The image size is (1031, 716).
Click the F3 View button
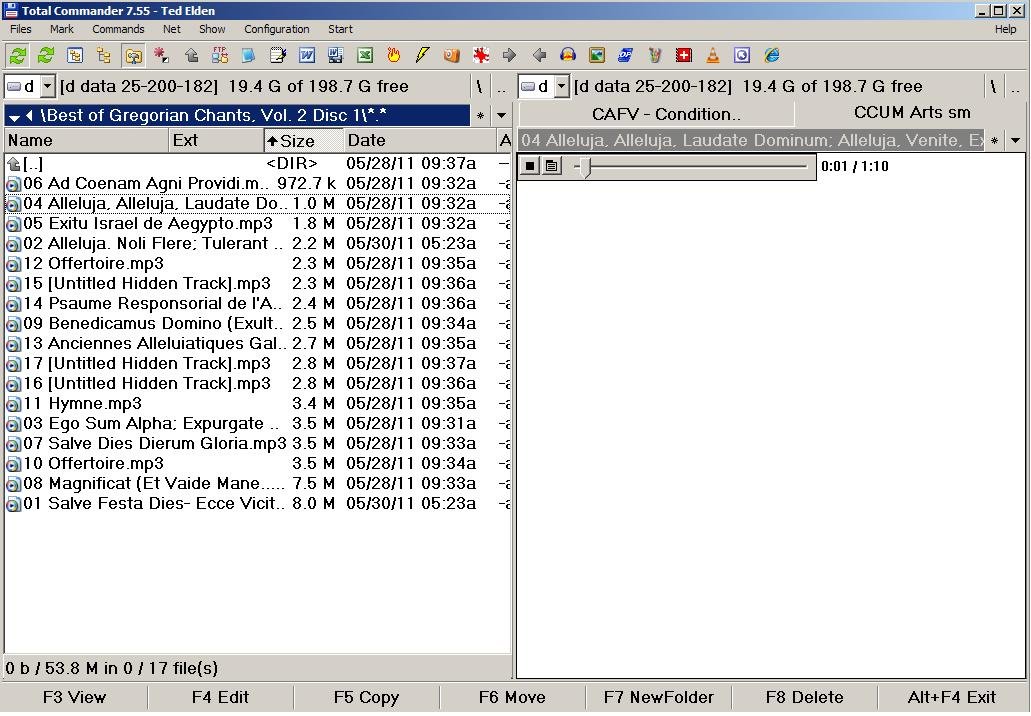pos(74,698)
